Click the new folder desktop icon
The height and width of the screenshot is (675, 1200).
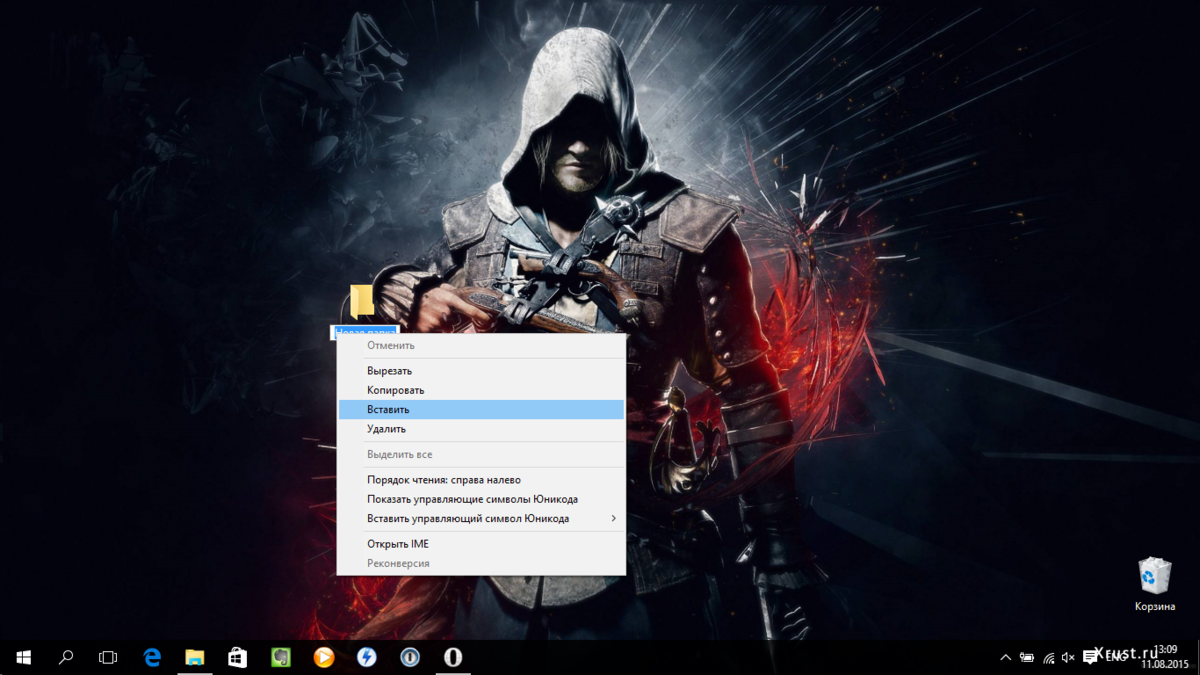tap(362, 300)
